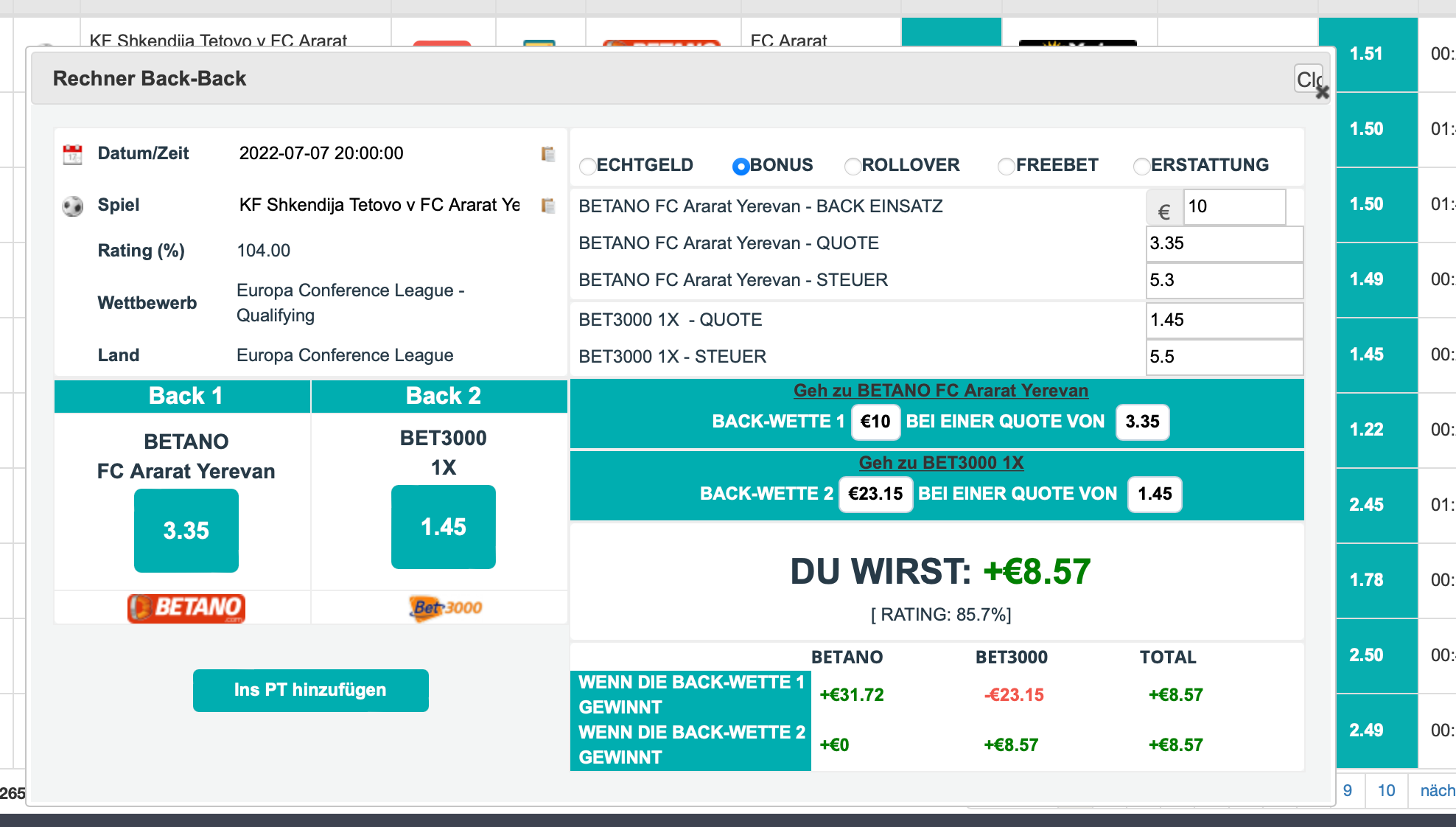Copy the Datum/Zeit value icon

tap(547, 153)
